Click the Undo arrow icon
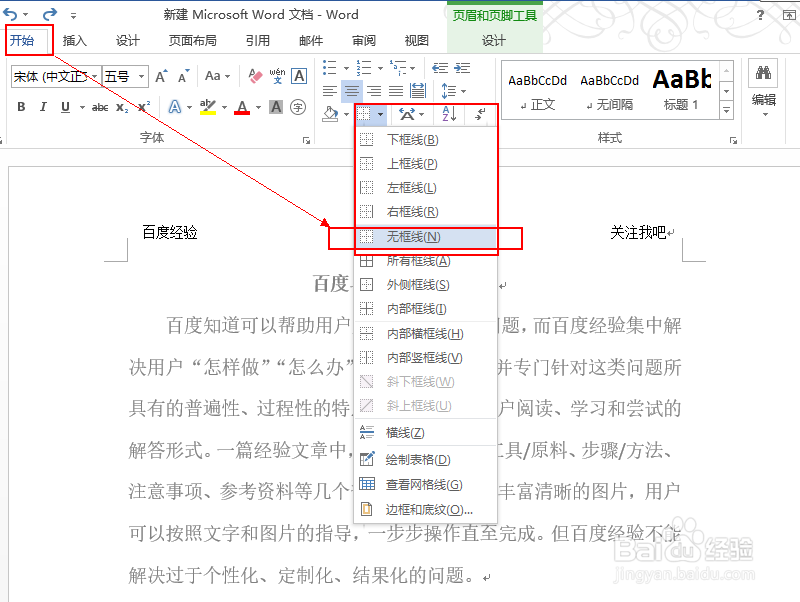This screenshot has width=800, height=602. 10,15
